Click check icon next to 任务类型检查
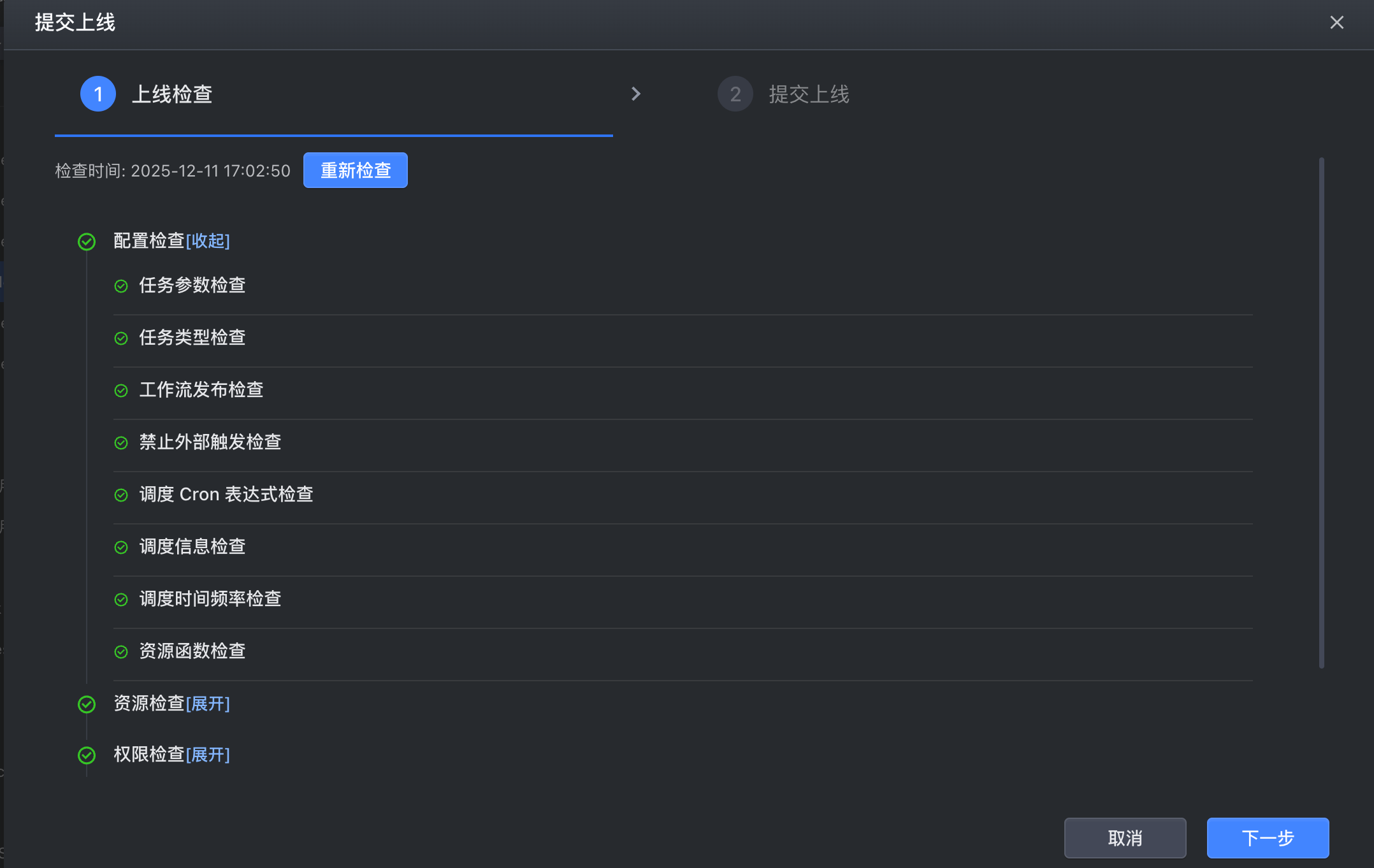Image resolution: width=1374 pixels, height=868 pixels. [x=121, y=338]
